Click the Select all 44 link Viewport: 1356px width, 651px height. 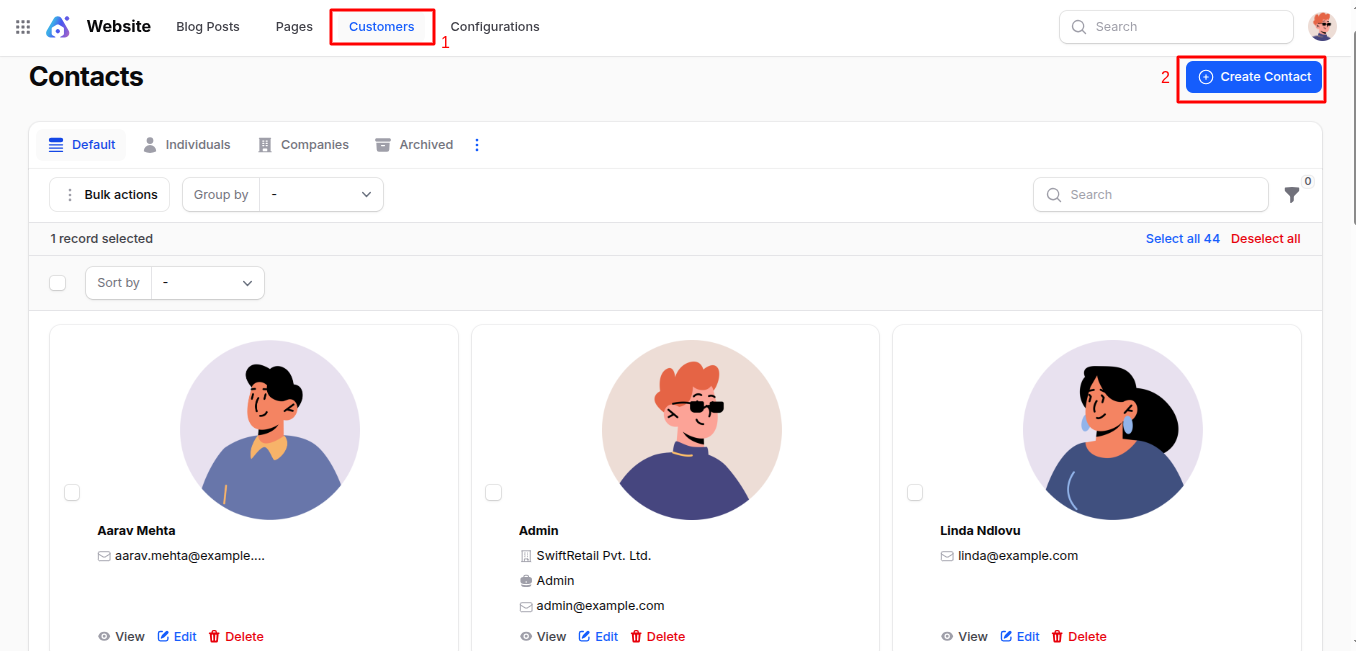pyautogui.click(x=1182, y=239)
